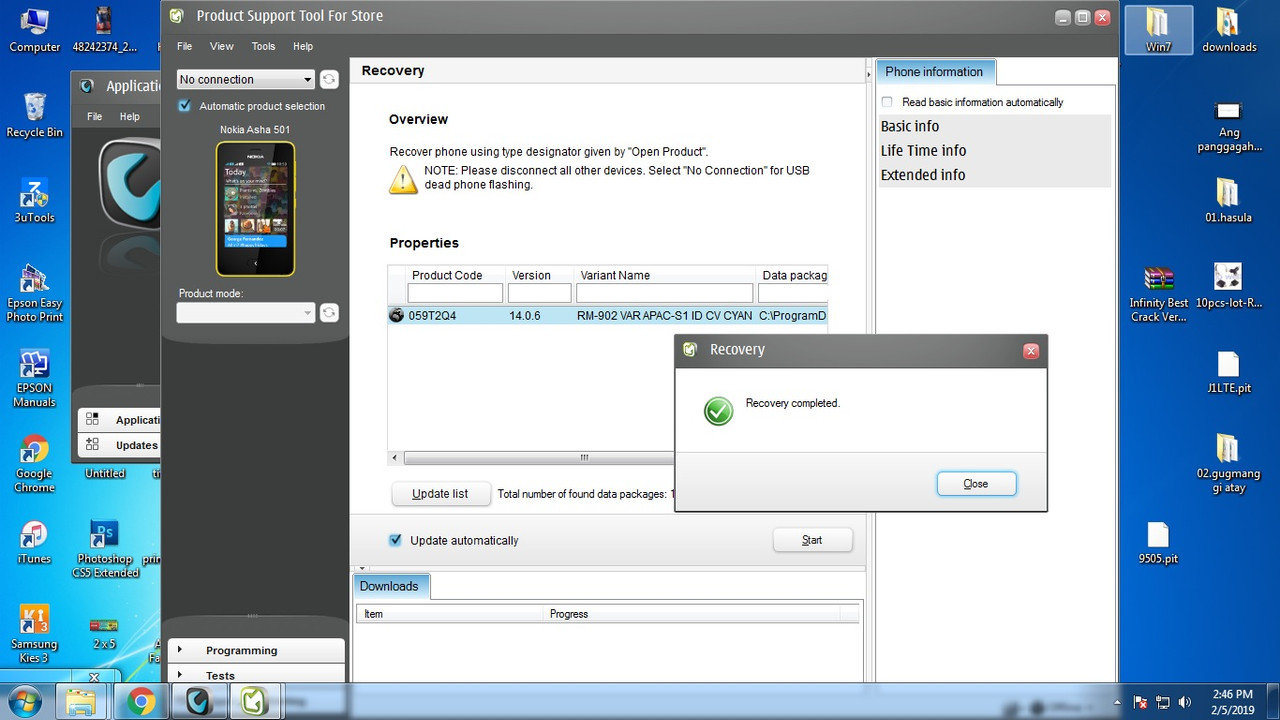Click the volume speaker tray icon

pyautogui.click(x=1185, y=702)
